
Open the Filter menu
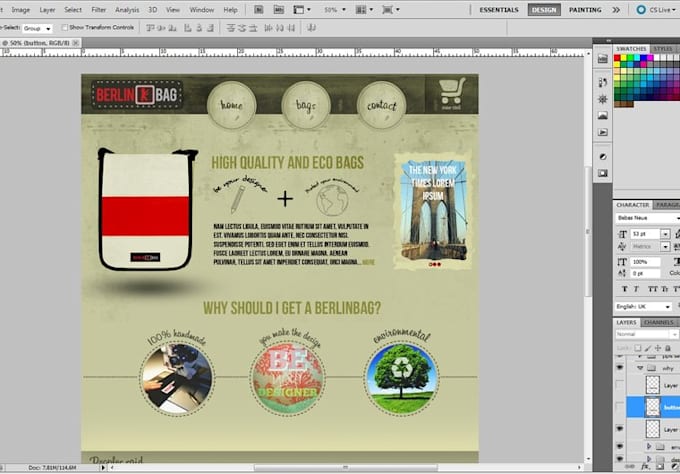[98, 10]
